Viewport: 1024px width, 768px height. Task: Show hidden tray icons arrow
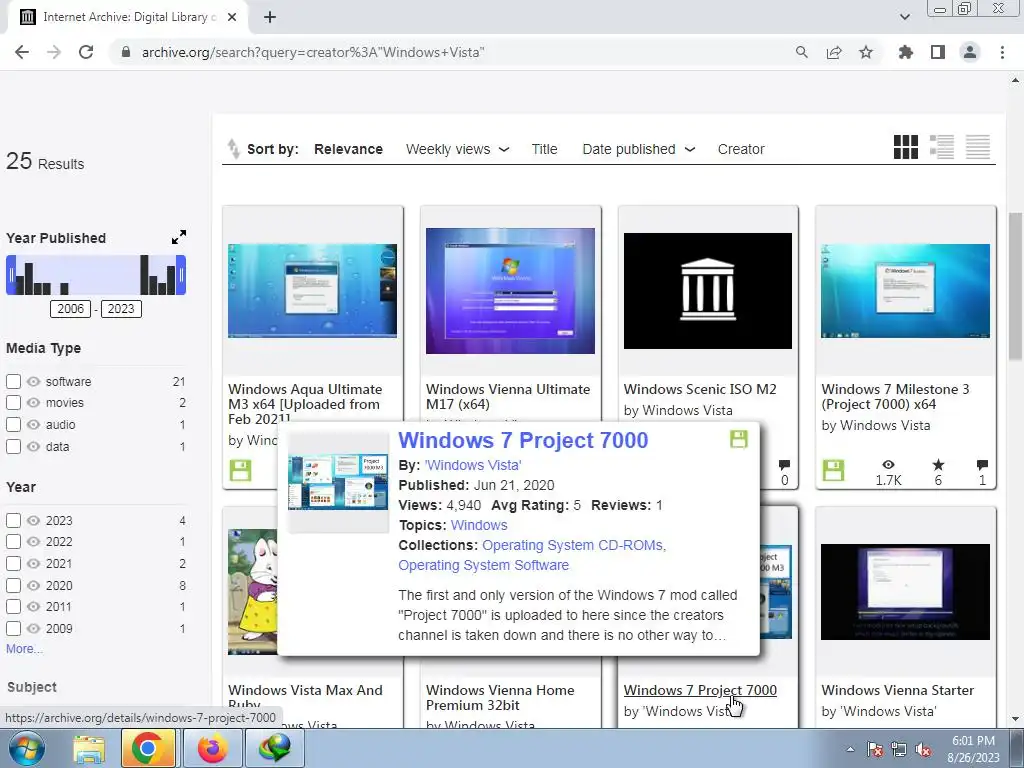tap(850, 749)
